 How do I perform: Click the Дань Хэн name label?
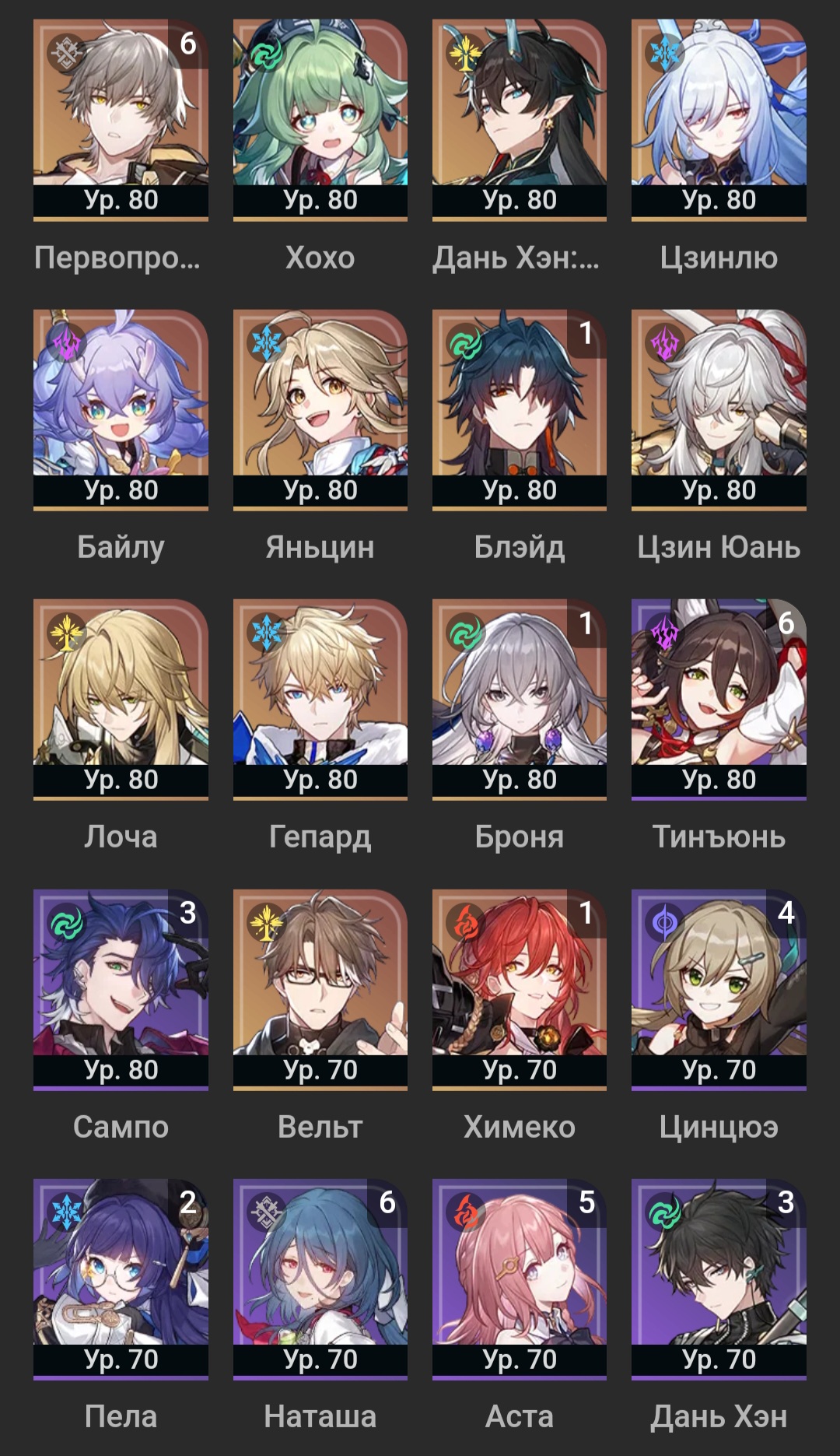point(719,1417)
